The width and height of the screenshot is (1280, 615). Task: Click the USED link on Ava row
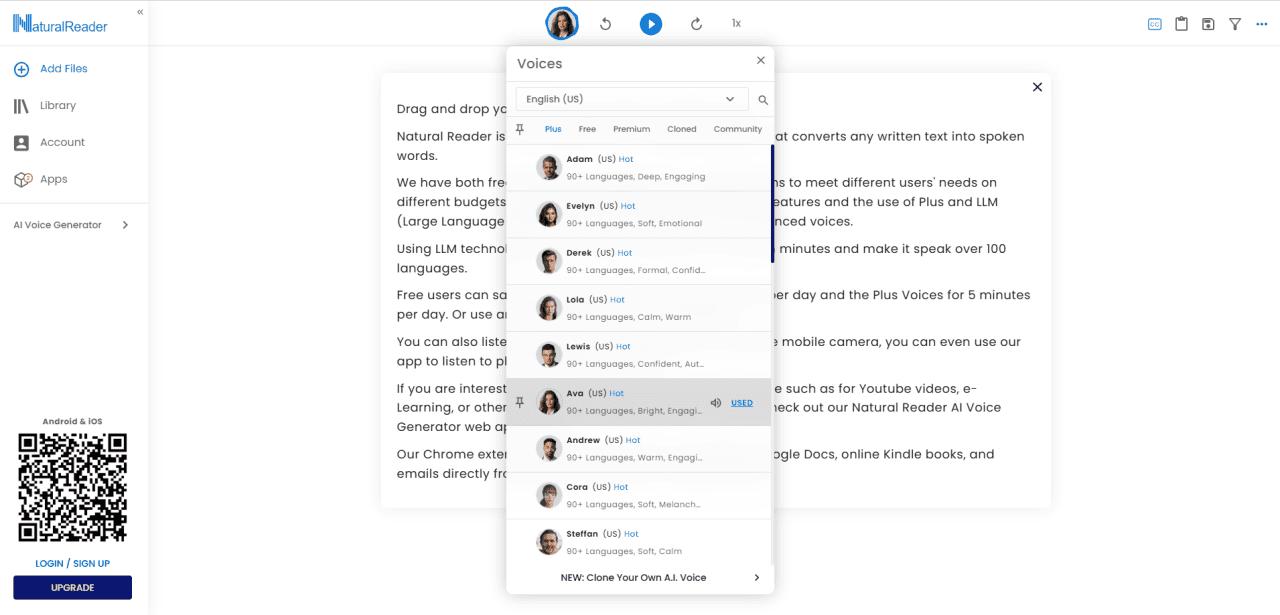click(x=742, y=403)
